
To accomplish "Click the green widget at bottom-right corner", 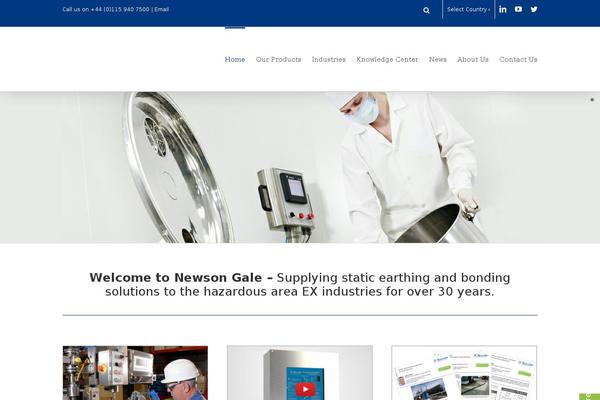I will pos(590,397).
